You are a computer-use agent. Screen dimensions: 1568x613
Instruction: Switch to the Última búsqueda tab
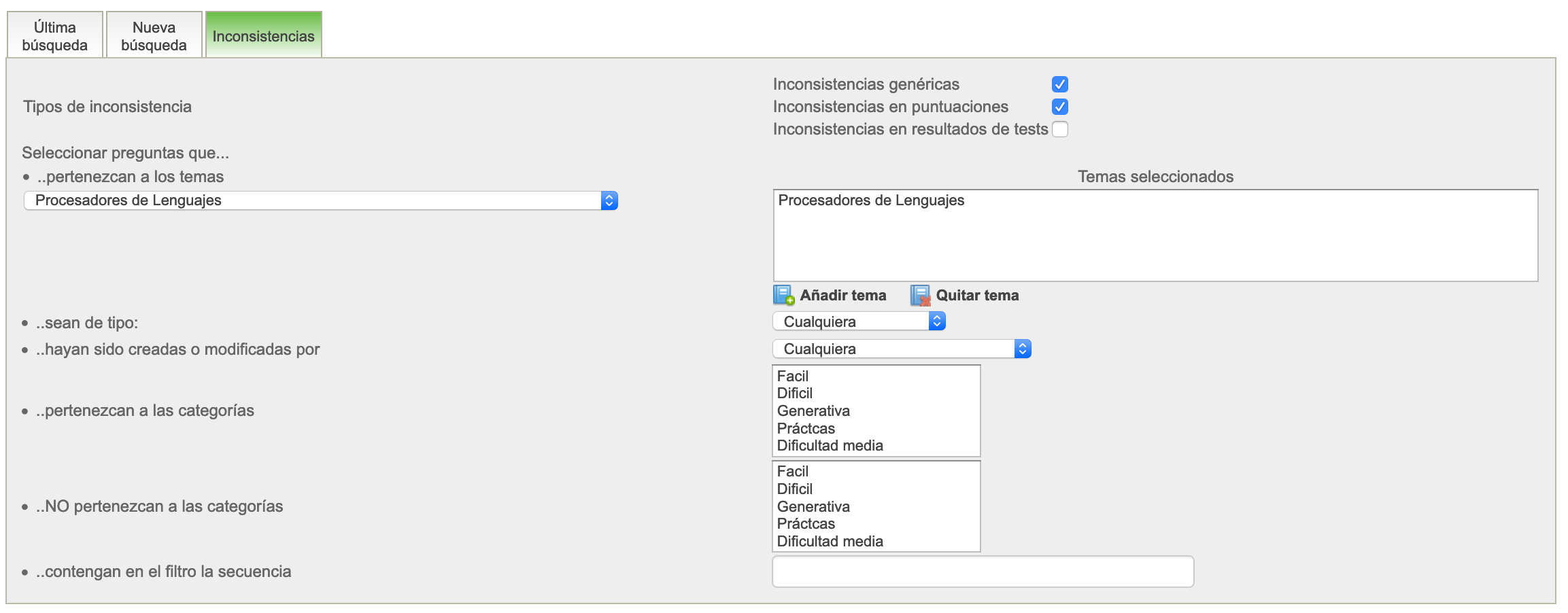[x=55, y=36]
